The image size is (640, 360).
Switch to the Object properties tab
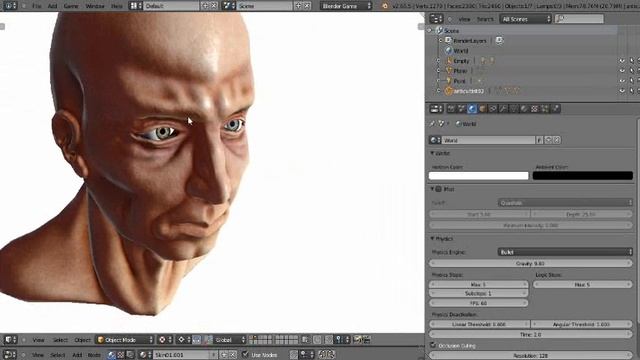click(x=482, y=109)
